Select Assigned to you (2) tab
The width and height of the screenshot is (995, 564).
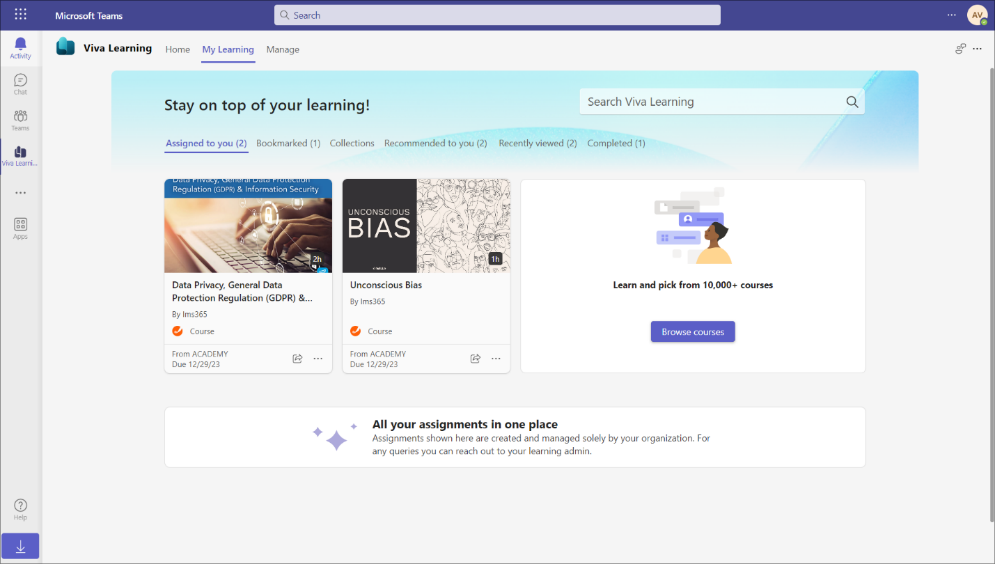(x=206, y=143)
